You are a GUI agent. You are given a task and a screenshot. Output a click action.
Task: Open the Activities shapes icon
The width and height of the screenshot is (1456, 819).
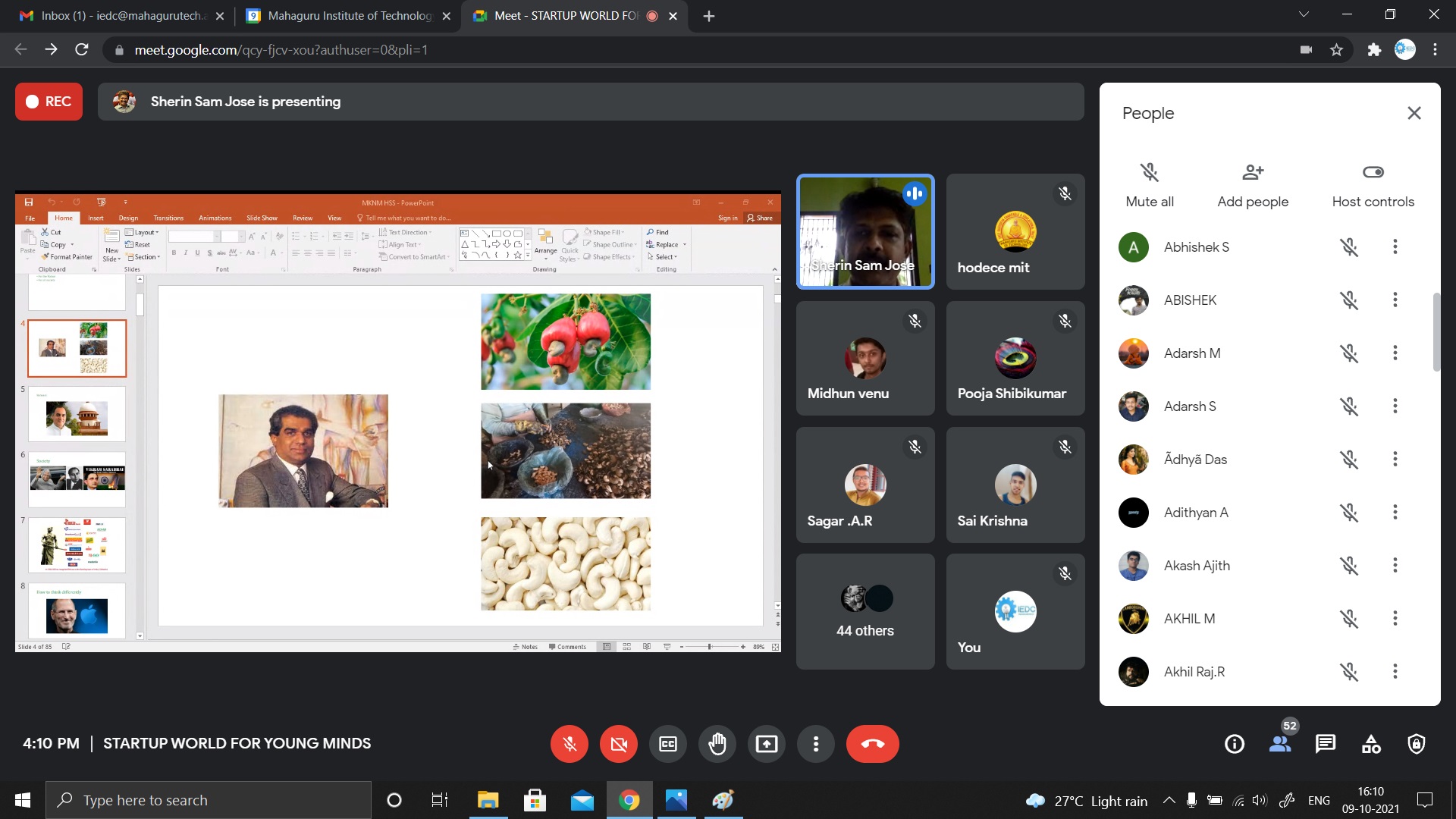tap(1371, 744)
